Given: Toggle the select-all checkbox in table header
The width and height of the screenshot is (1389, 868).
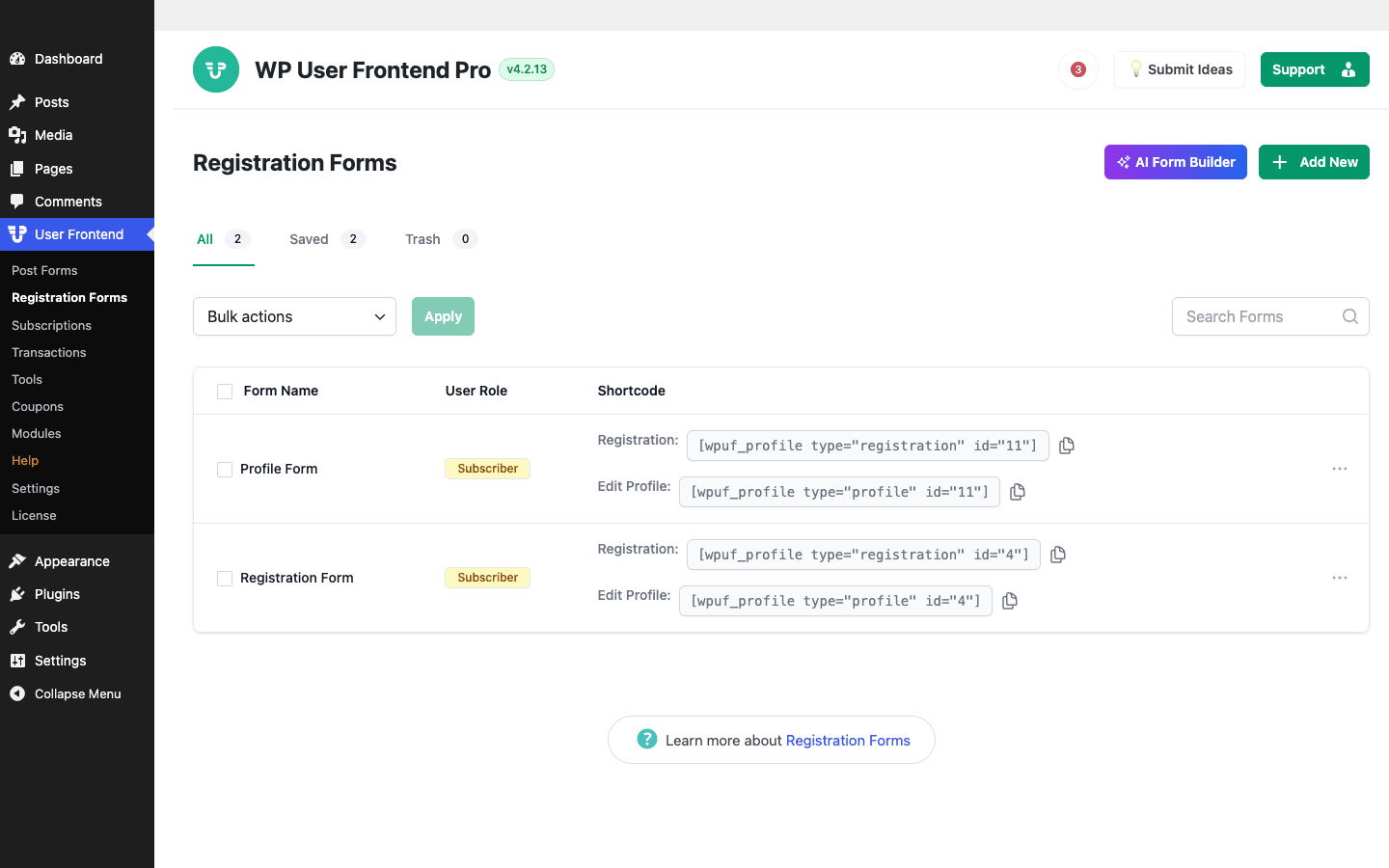Looking at the screenshot, I should pos(225,391).
